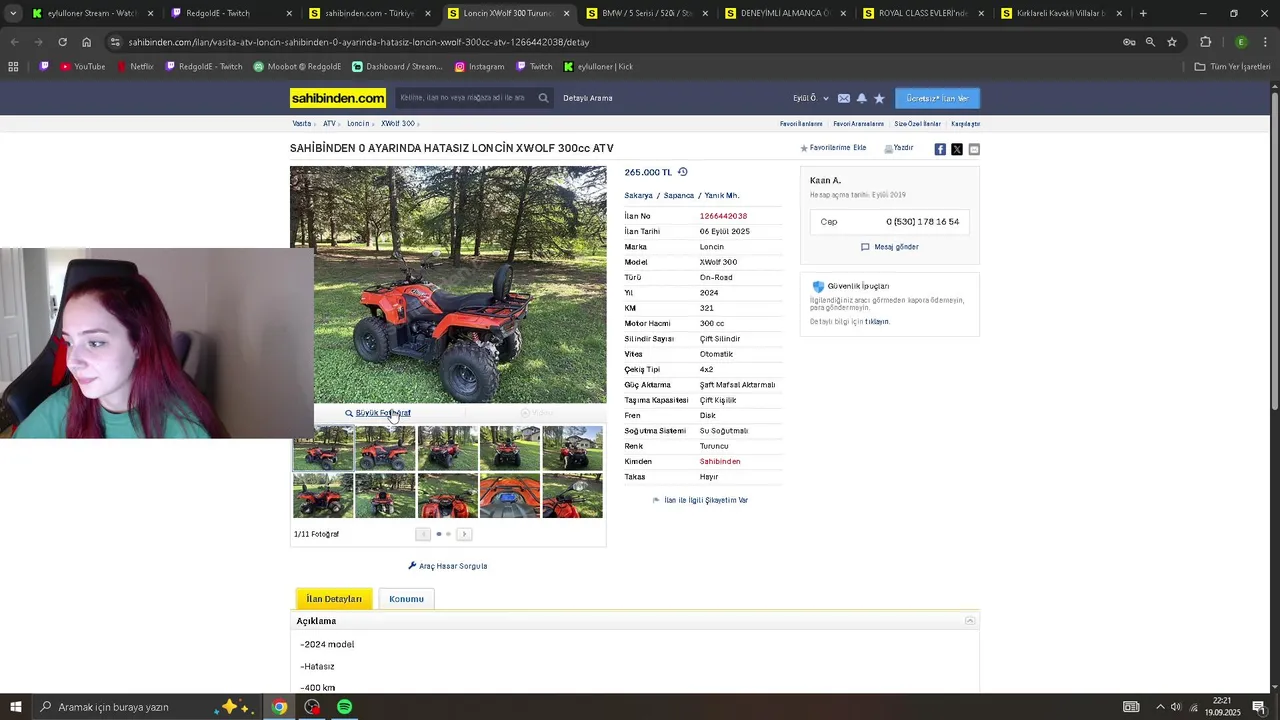
Task: Open the Windows Start menu
Action: 15,707
